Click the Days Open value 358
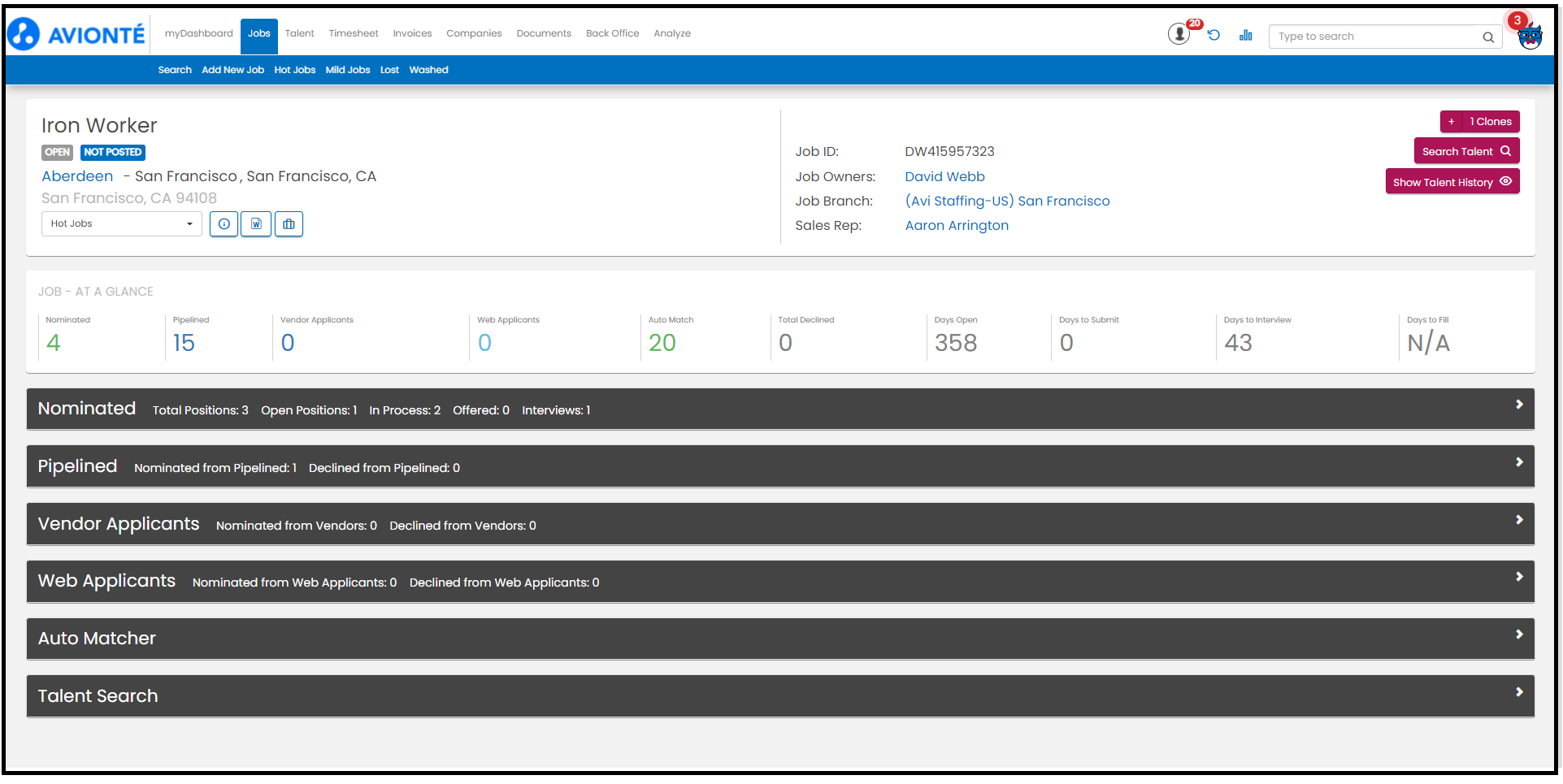 point(956,343)
